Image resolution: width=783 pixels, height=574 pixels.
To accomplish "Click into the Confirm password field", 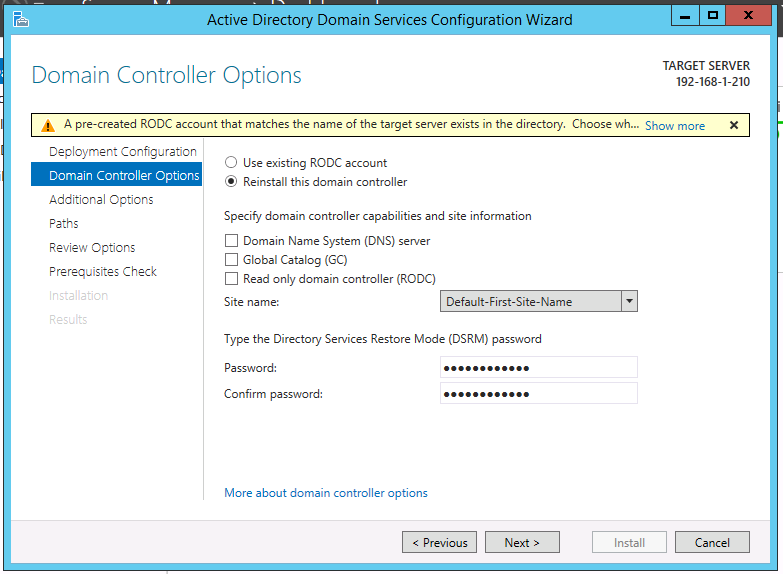I will click(538, 393).
